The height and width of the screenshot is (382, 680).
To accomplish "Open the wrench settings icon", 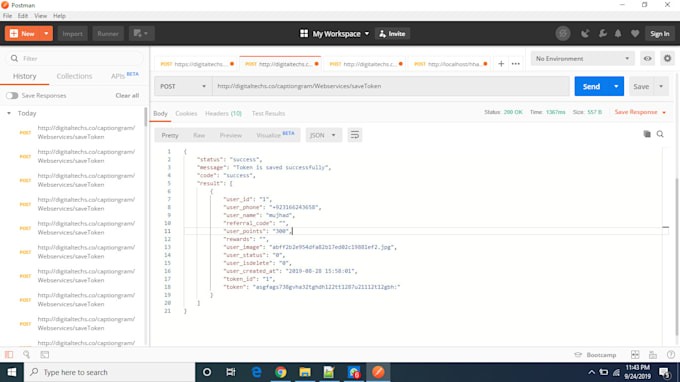I will (x=602, y=33).
